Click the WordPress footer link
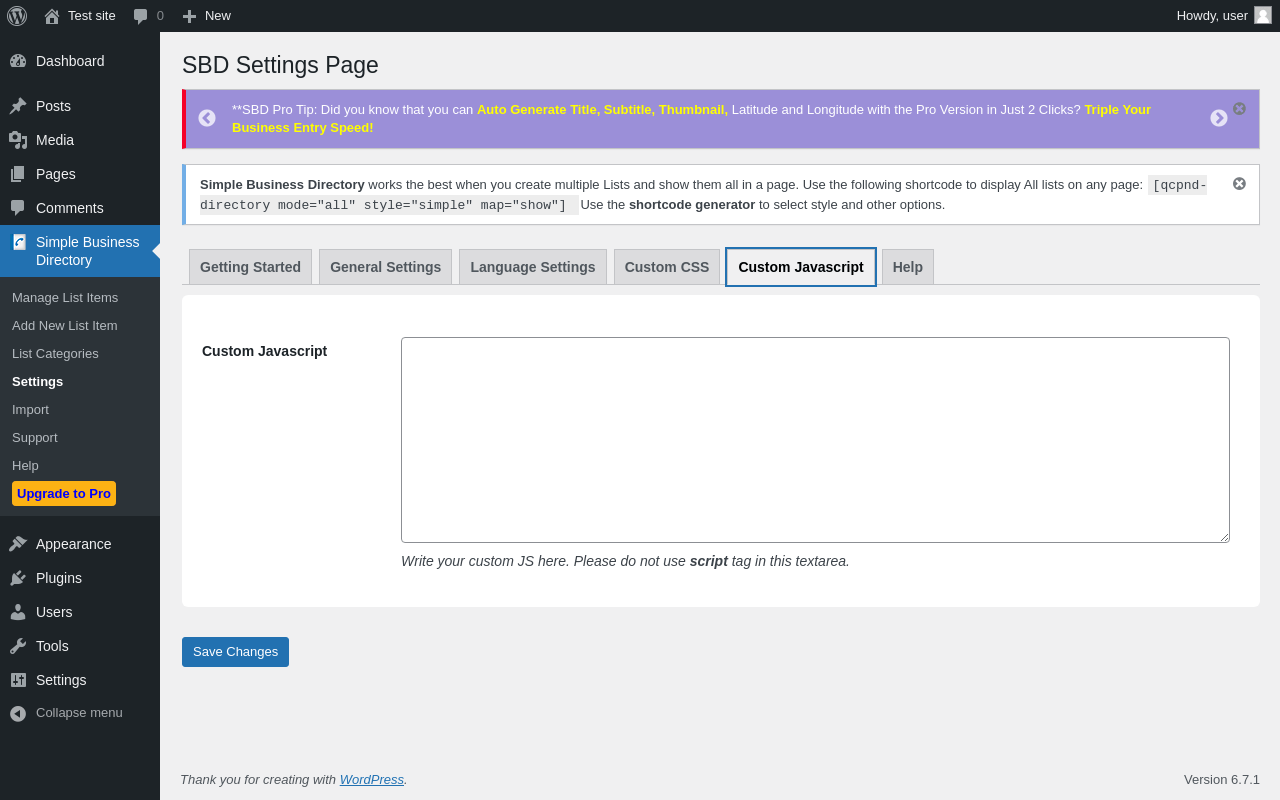The image size is (1280, 800). 372,779
